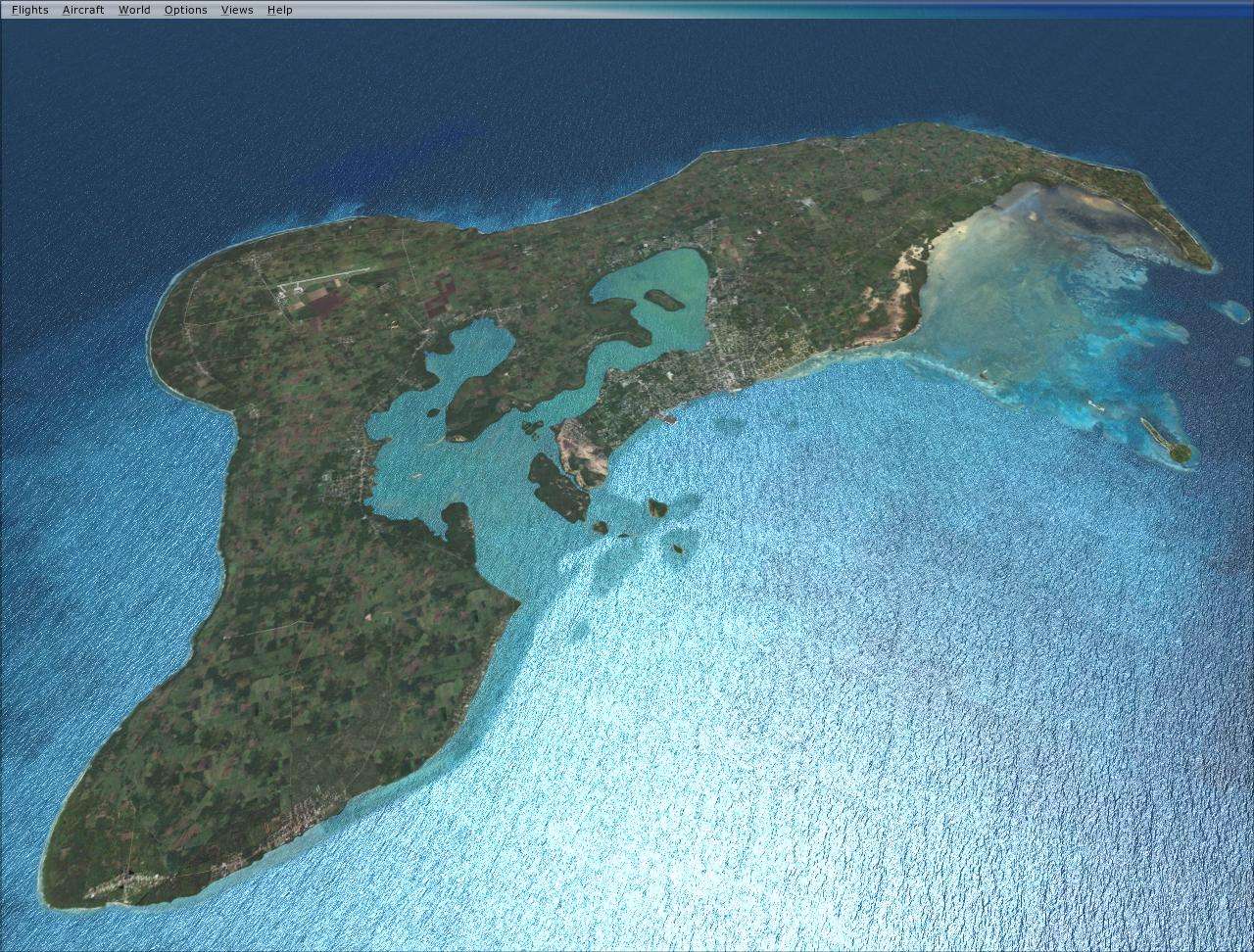Open the Help menu
Viewport: 1254px width, 952px height.
[x=280, y=10]
